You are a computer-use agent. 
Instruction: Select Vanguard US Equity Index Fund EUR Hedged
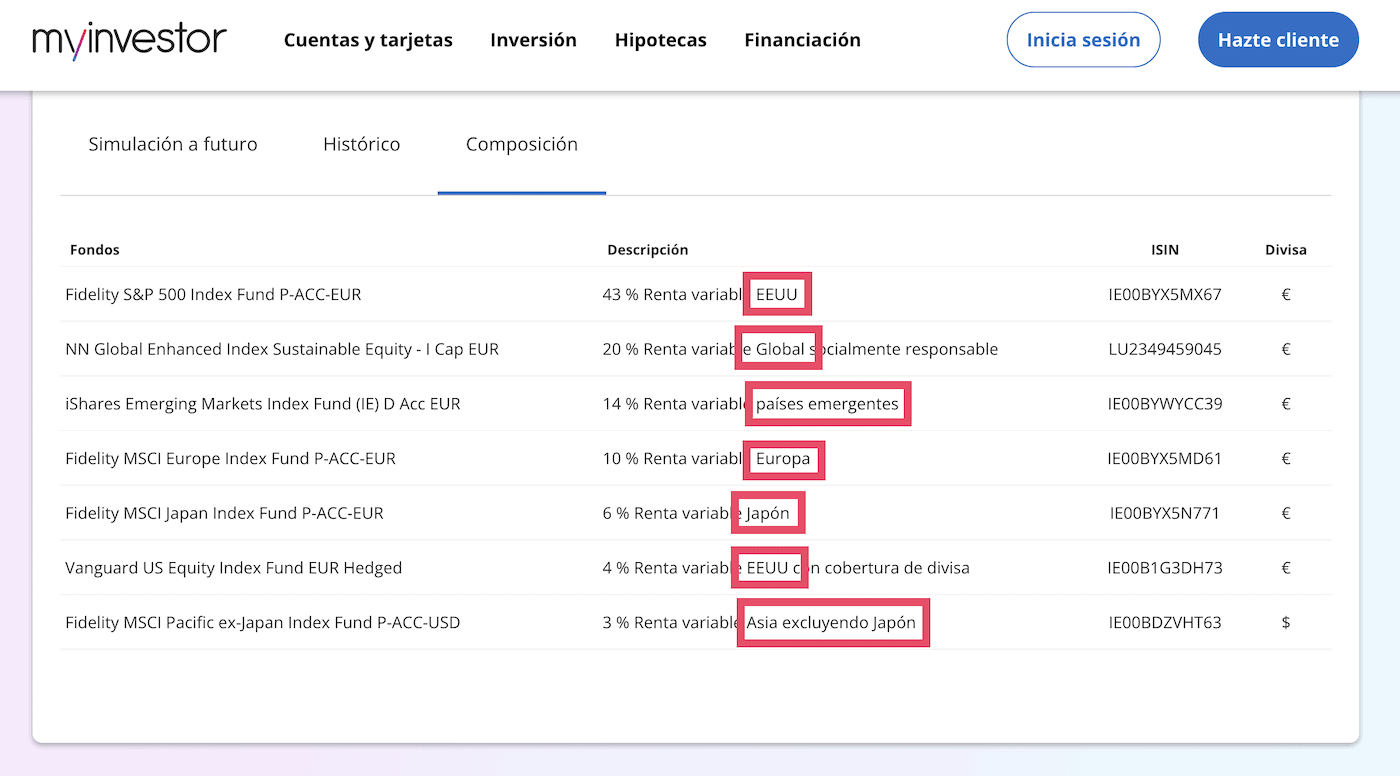pyautogui.click(x=233, y=568)
